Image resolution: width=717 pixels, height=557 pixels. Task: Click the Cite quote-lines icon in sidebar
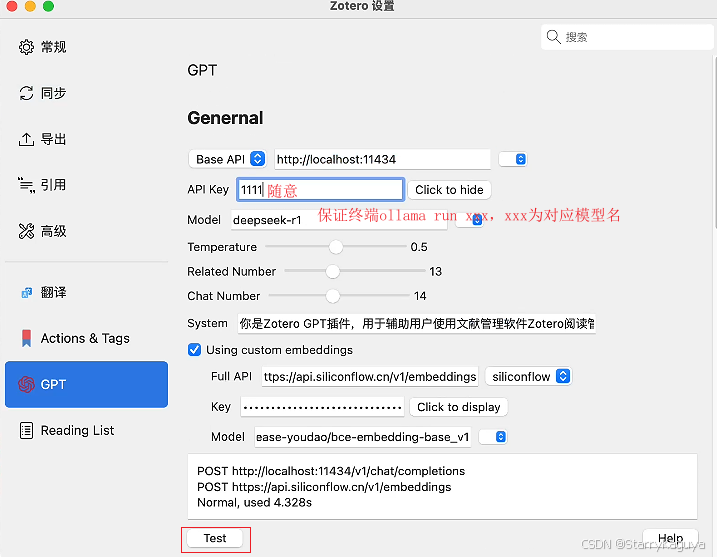point(26,185)
